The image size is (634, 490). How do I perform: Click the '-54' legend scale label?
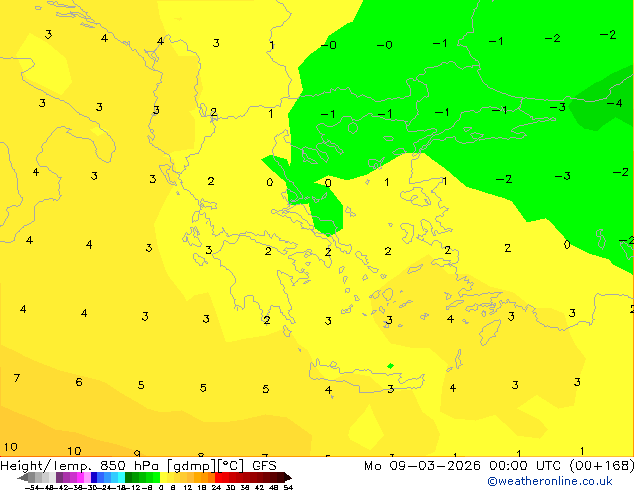[x=33, y=487]
